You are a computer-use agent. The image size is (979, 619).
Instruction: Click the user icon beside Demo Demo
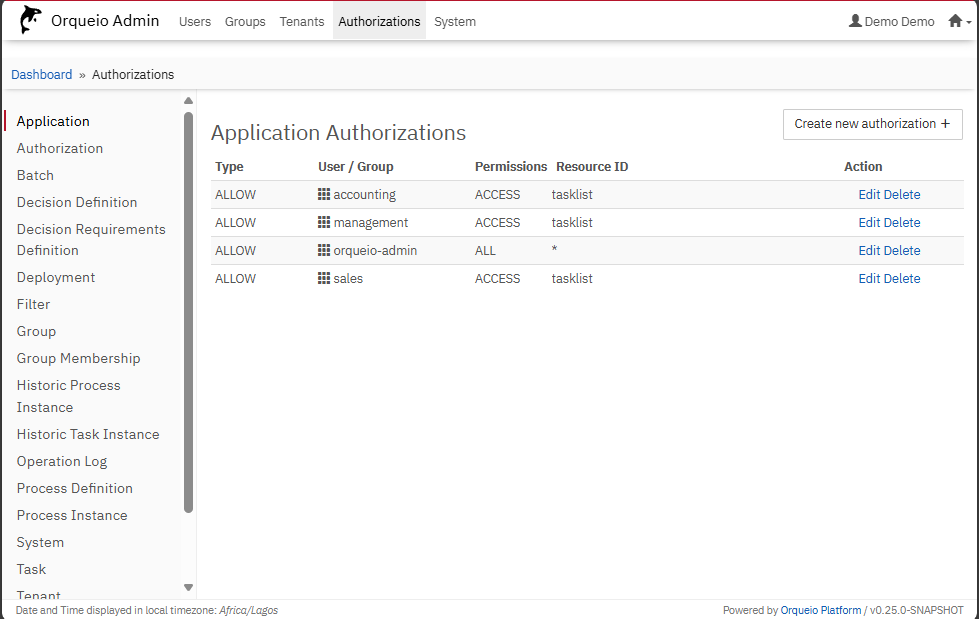tap(855, 21)
